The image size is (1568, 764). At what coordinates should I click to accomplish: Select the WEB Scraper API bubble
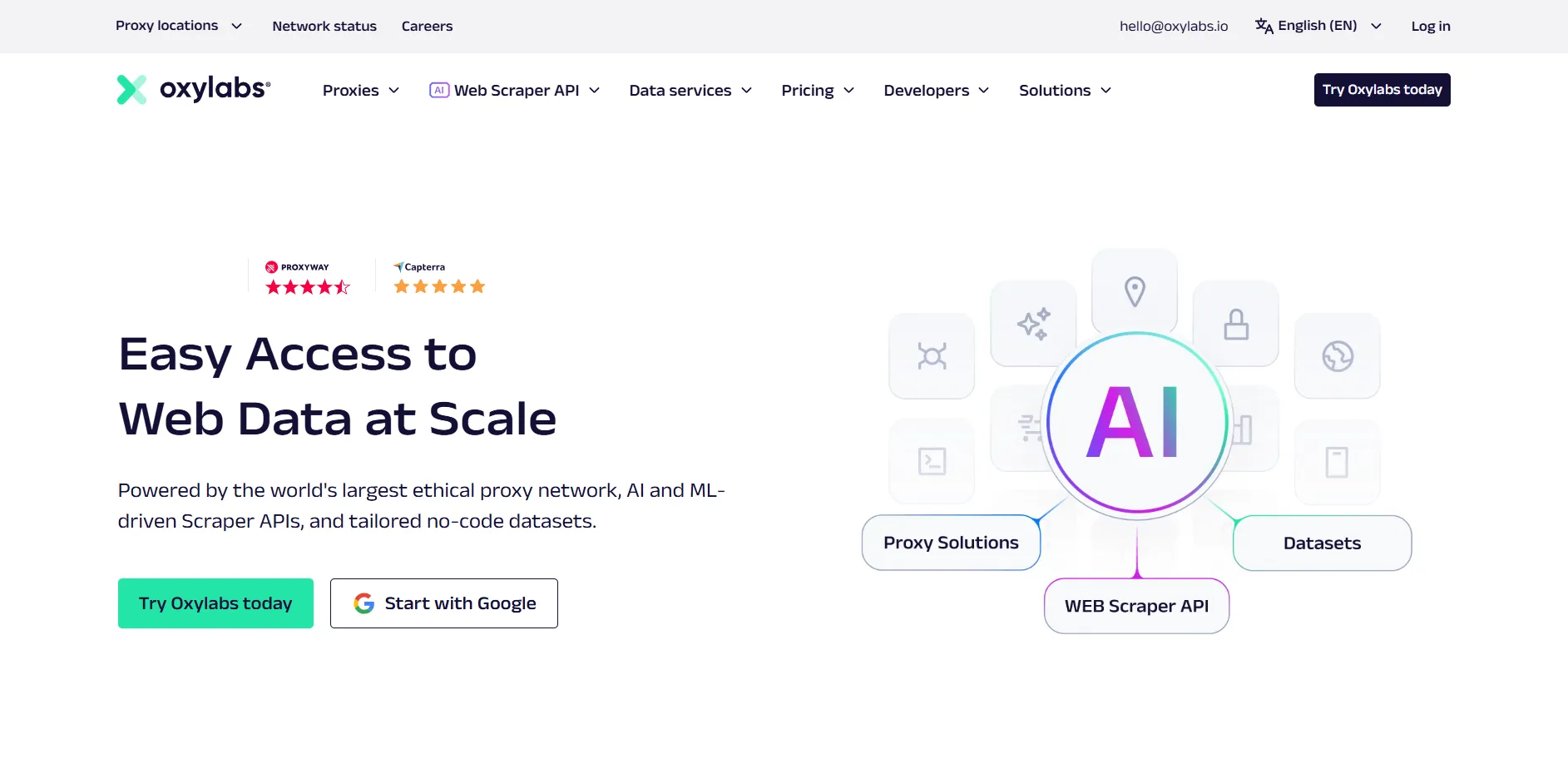tap(1136, 606)
